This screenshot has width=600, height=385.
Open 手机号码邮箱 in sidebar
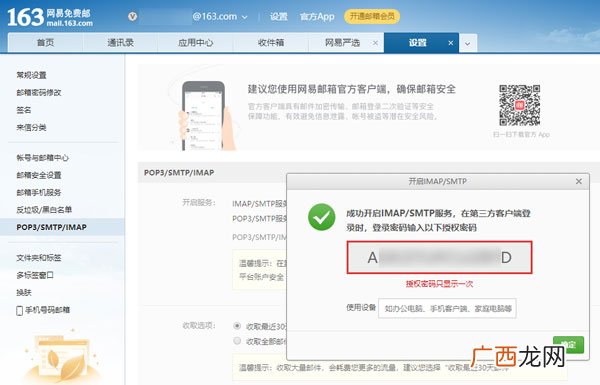47,310
